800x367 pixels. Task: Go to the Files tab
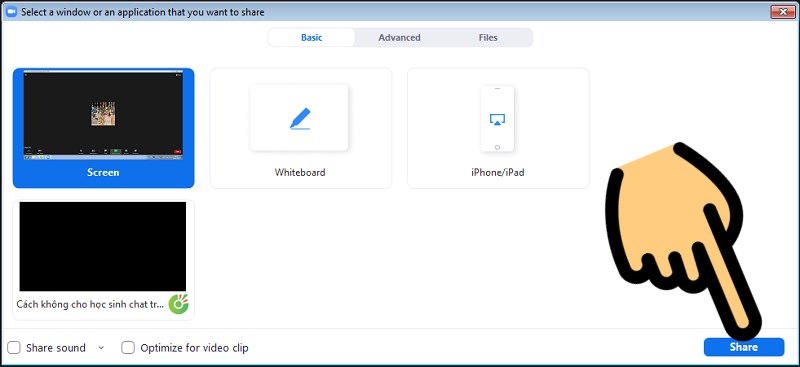pyautogui.click(x=488, y=38)
